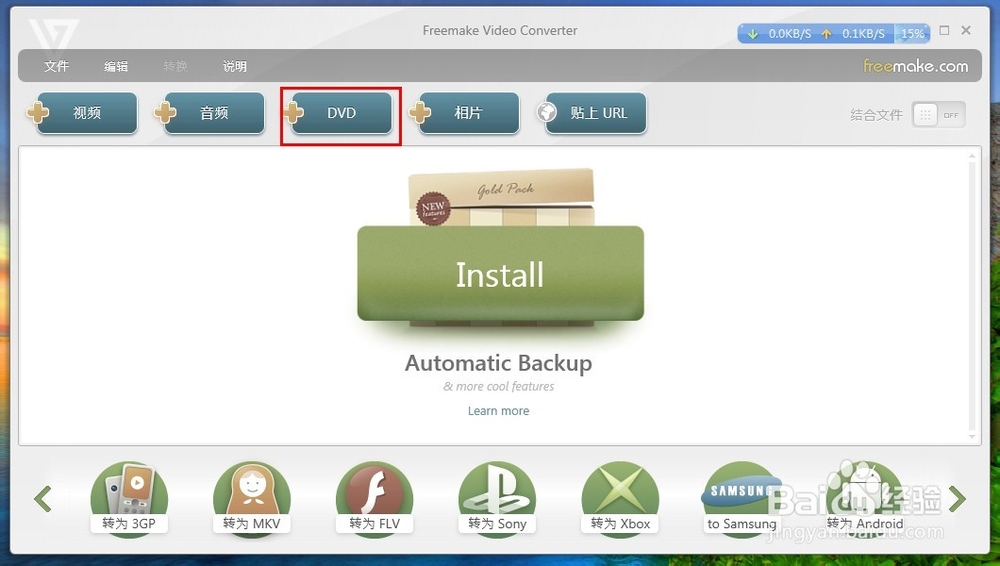This screenshot has height=566, width=1000.
Task: Maximize the Freemake Video Converter window
Action: click(x=945, y=30)
